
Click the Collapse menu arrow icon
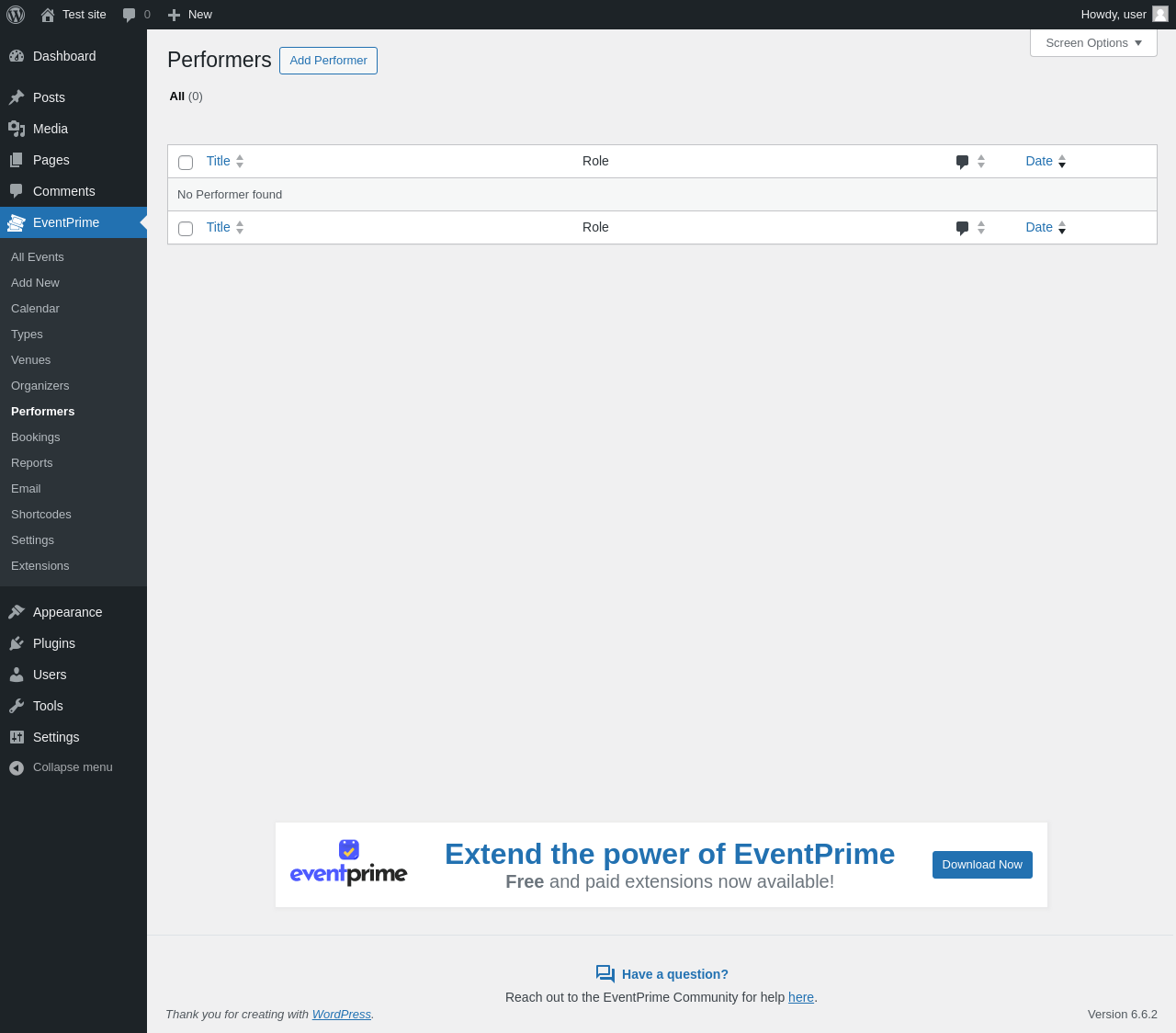tap(17, 767)
